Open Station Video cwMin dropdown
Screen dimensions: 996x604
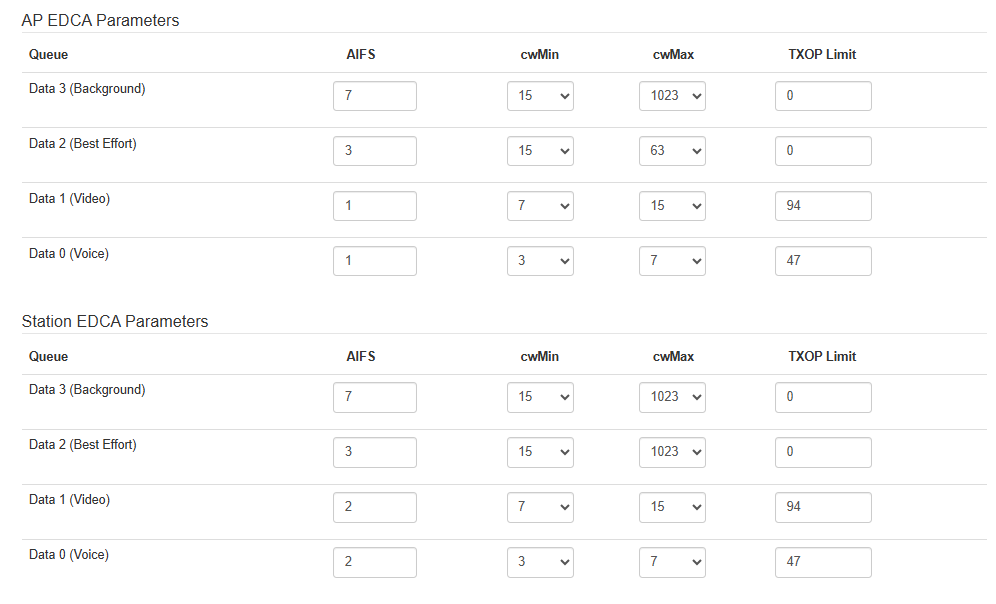(540, 507)
